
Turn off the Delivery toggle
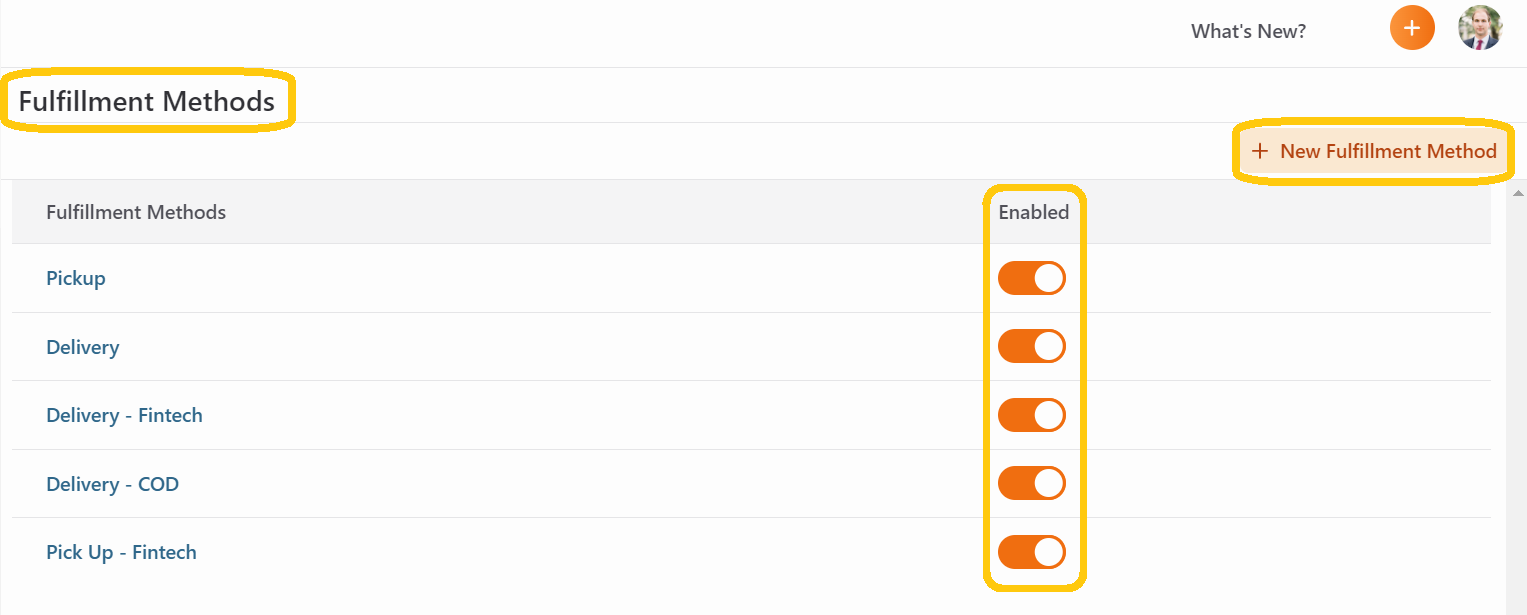point(1032,346)
